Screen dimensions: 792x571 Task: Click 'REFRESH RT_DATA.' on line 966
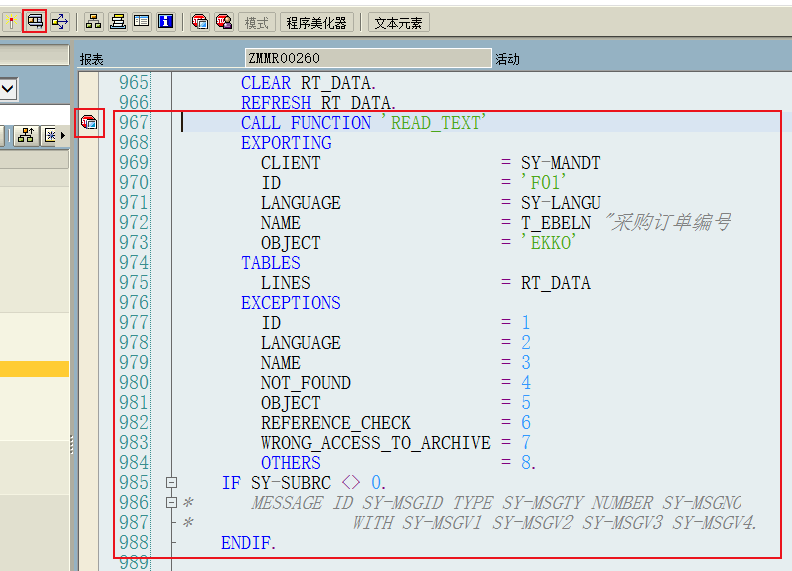[318, 103]
